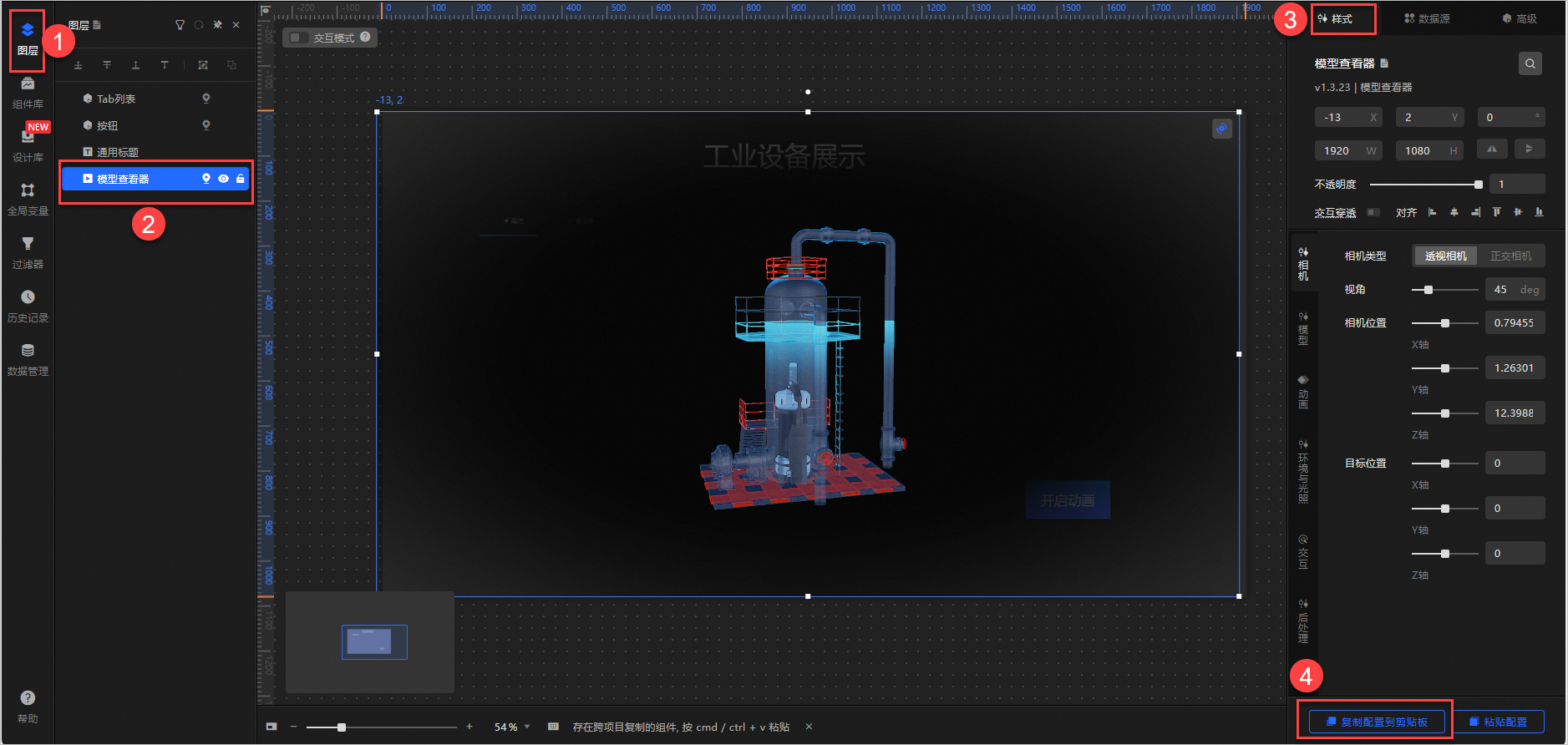Open the 54% zoom level dropdown

point(512,727)
